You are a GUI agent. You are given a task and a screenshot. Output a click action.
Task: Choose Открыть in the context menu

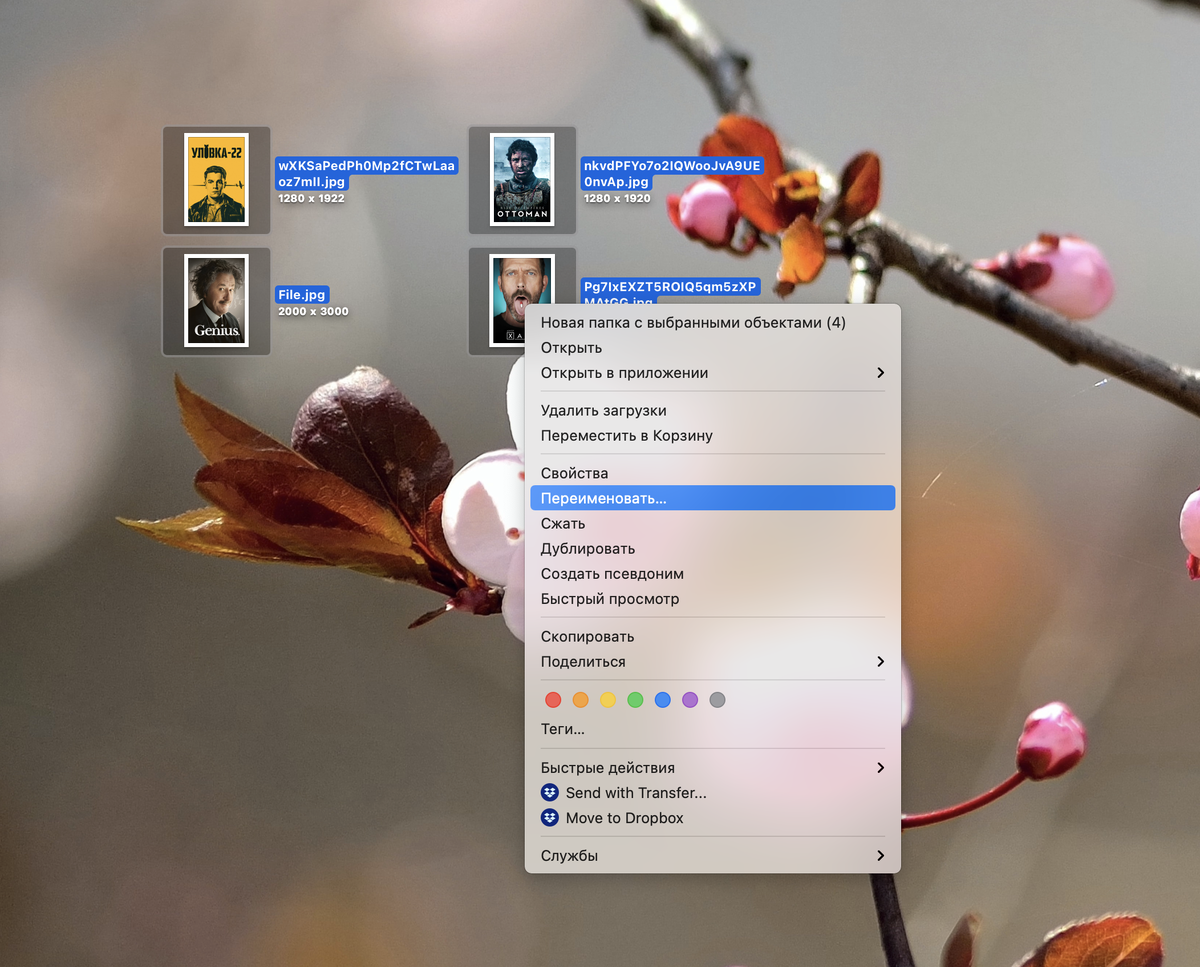click(713, 348)
